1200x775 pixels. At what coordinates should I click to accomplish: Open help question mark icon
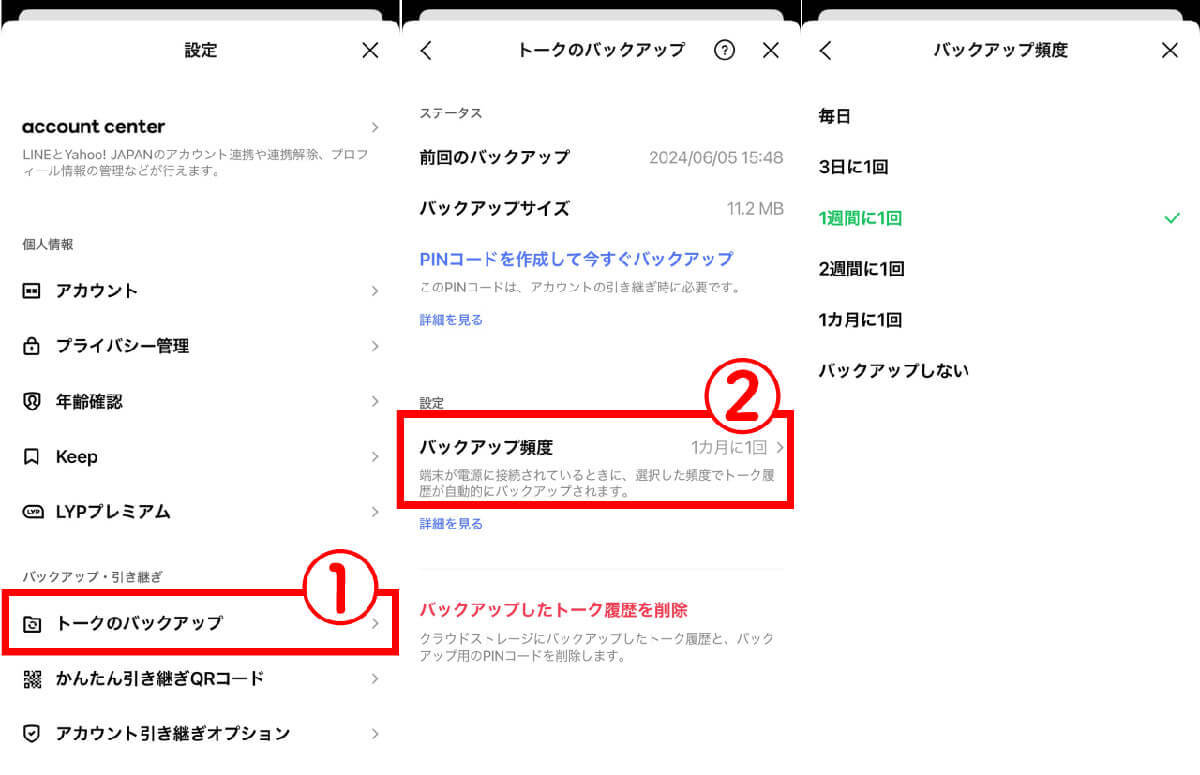coord(724,51)
